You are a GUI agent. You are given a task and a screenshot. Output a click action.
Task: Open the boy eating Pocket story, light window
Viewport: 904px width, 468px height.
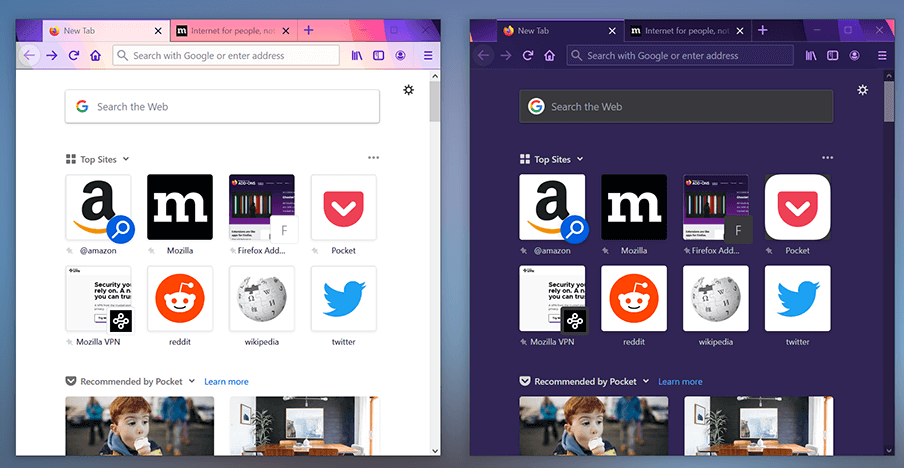pyautogui.click(x=140, y=426)
